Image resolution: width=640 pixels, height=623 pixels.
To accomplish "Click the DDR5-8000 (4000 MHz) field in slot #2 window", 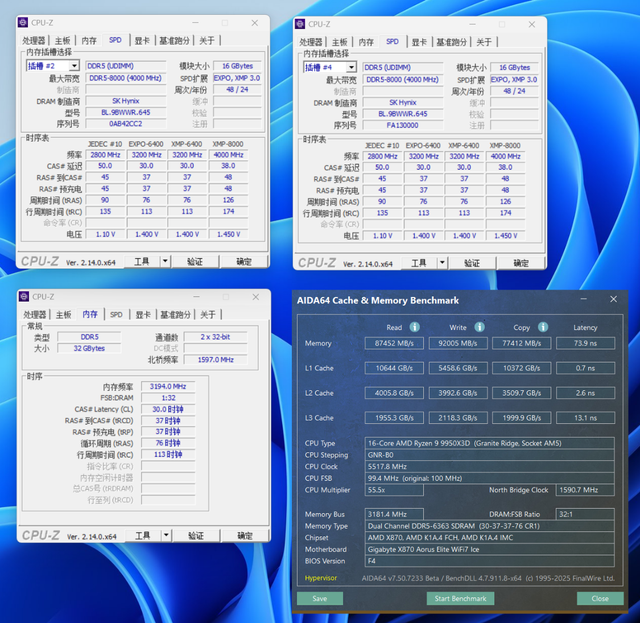I will [126, 78].
